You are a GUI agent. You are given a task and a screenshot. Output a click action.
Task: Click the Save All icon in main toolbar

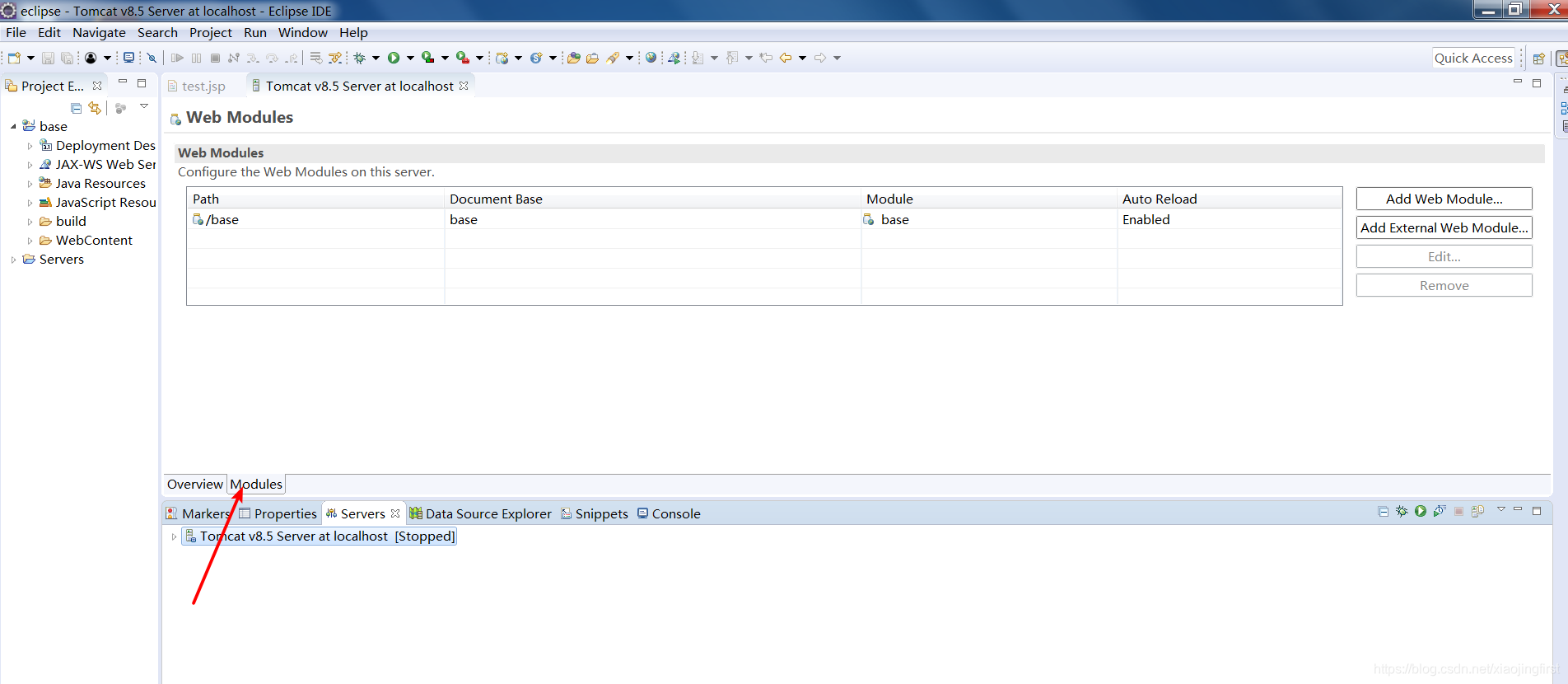68,58
